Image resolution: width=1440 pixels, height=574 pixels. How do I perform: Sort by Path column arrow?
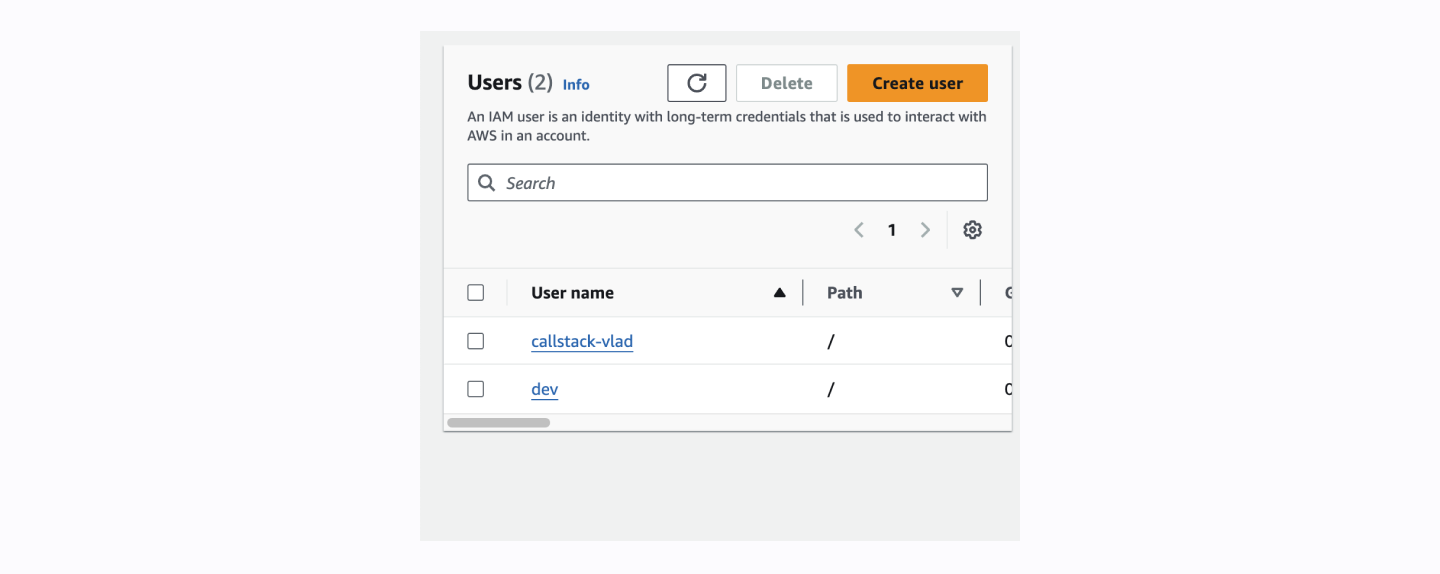(x=957, y=293)
